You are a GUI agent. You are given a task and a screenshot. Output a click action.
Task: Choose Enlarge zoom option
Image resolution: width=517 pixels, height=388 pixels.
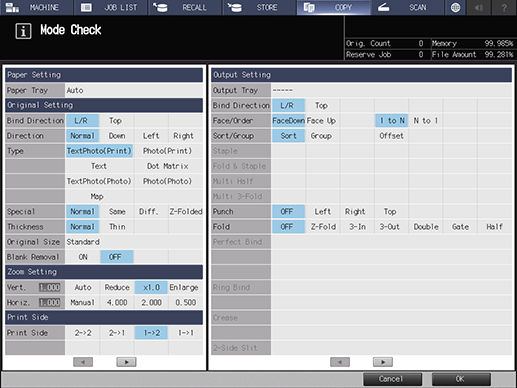tap(184, 287)
